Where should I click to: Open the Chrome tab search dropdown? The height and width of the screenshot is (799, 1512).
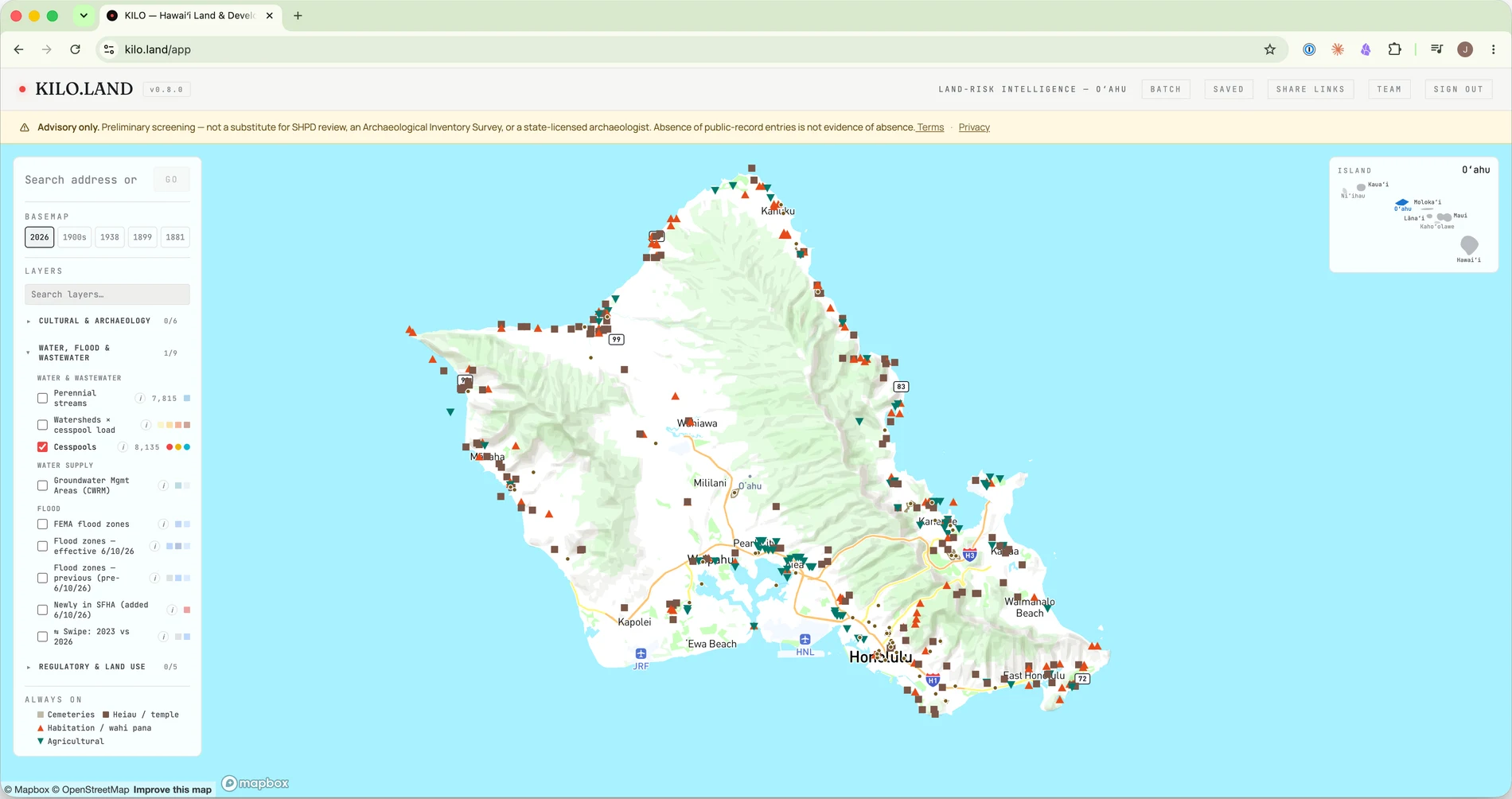[x=84, y=15]
